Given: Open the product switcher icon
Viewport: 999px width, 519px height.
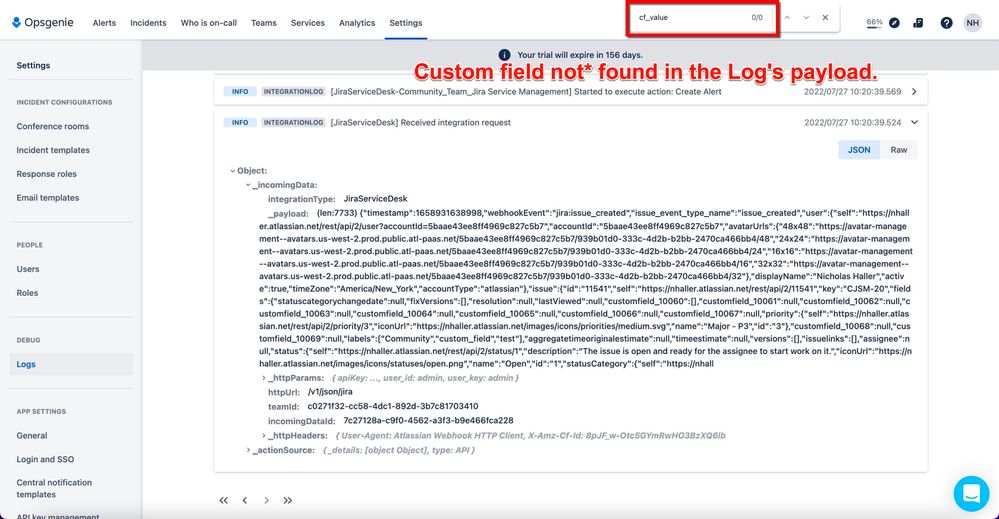Looking at the screenshot, I should click(918, 23).
